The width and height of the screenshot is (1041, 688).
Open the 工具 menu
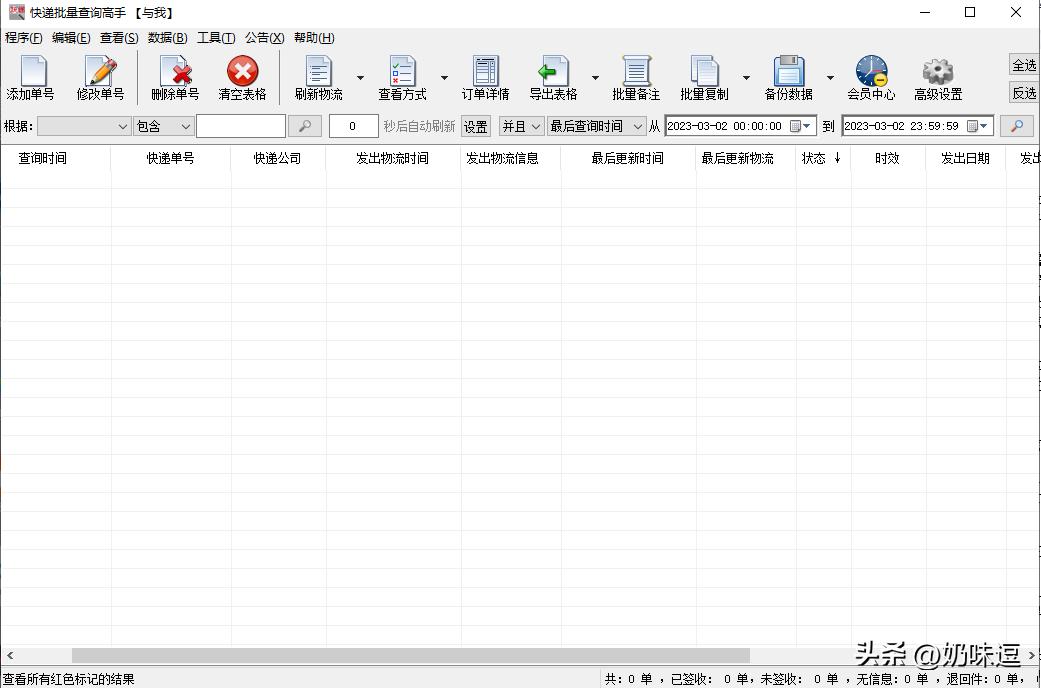tap(215, 37)
